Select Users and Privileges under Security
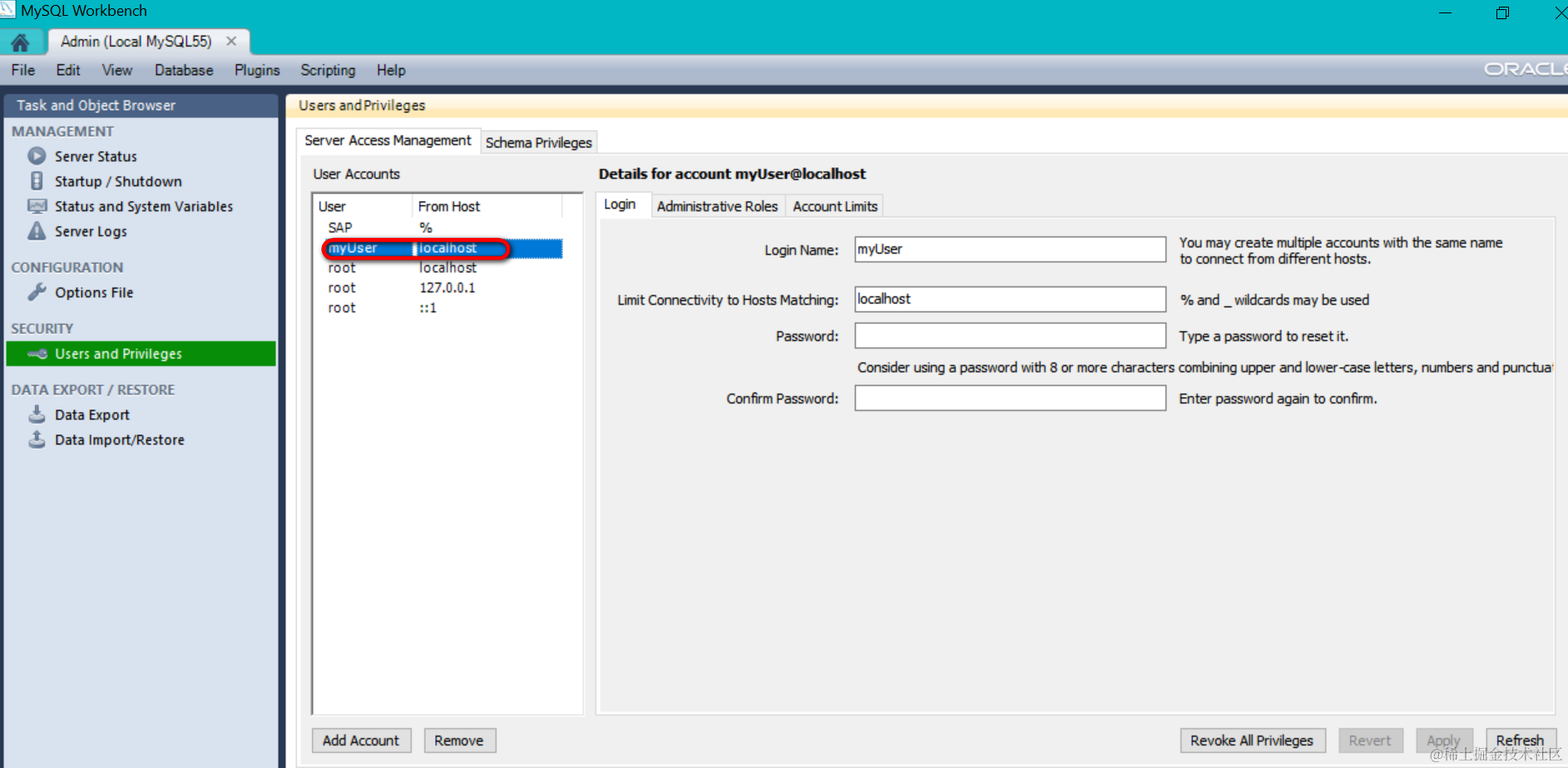Image resolution: width=1568 pixels, height=768 pixels. pyautogui.click(x=141, y=354)
